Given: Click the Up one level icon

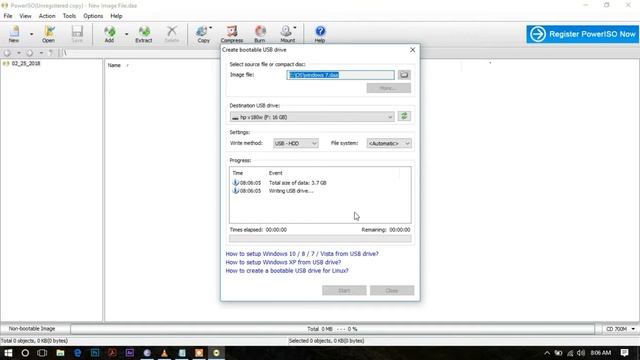Looking at the screenshot, I should (51, 53).
